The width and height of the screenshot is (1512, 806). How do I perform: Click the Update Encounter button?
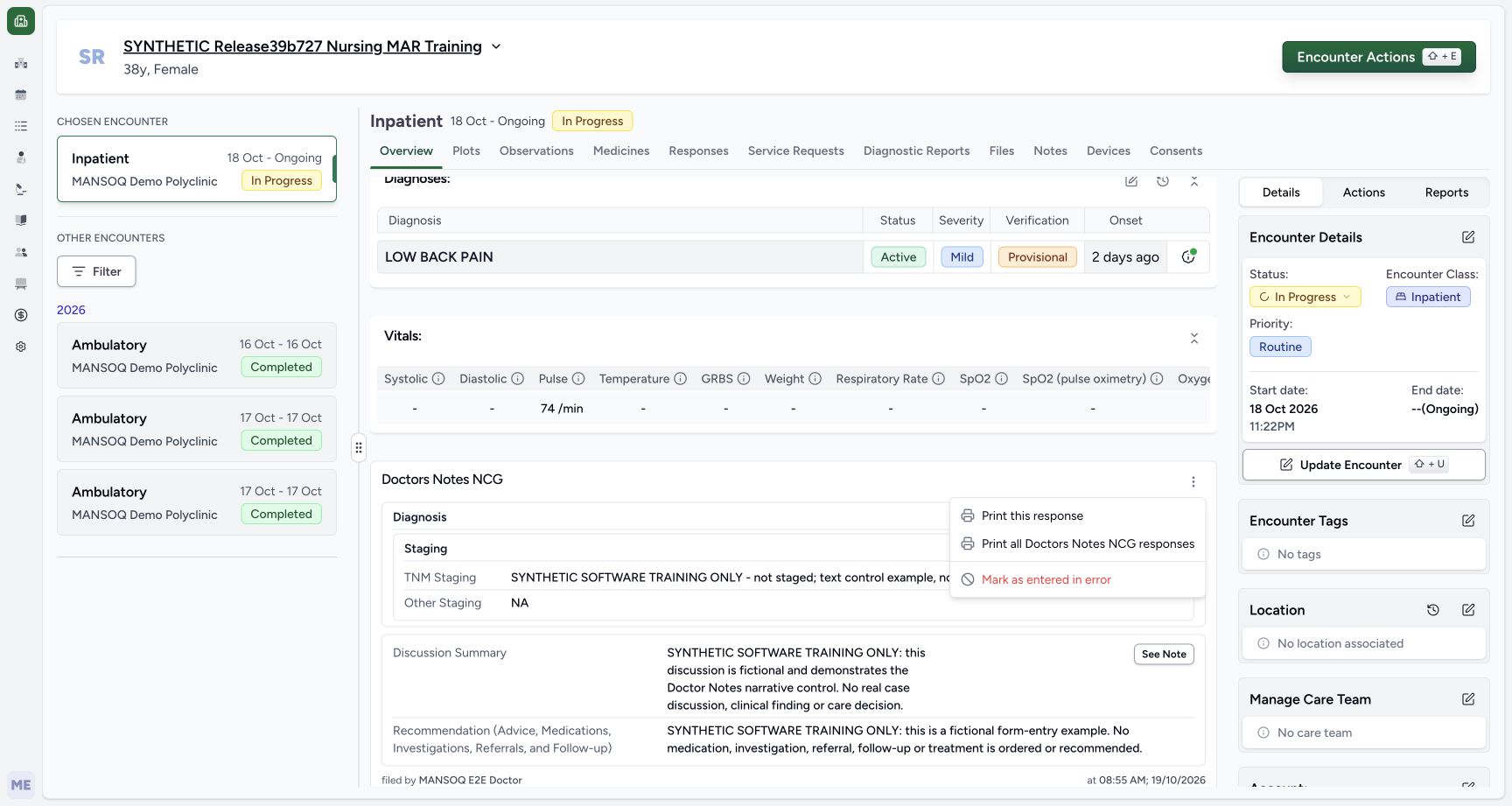coord(1363,465)
